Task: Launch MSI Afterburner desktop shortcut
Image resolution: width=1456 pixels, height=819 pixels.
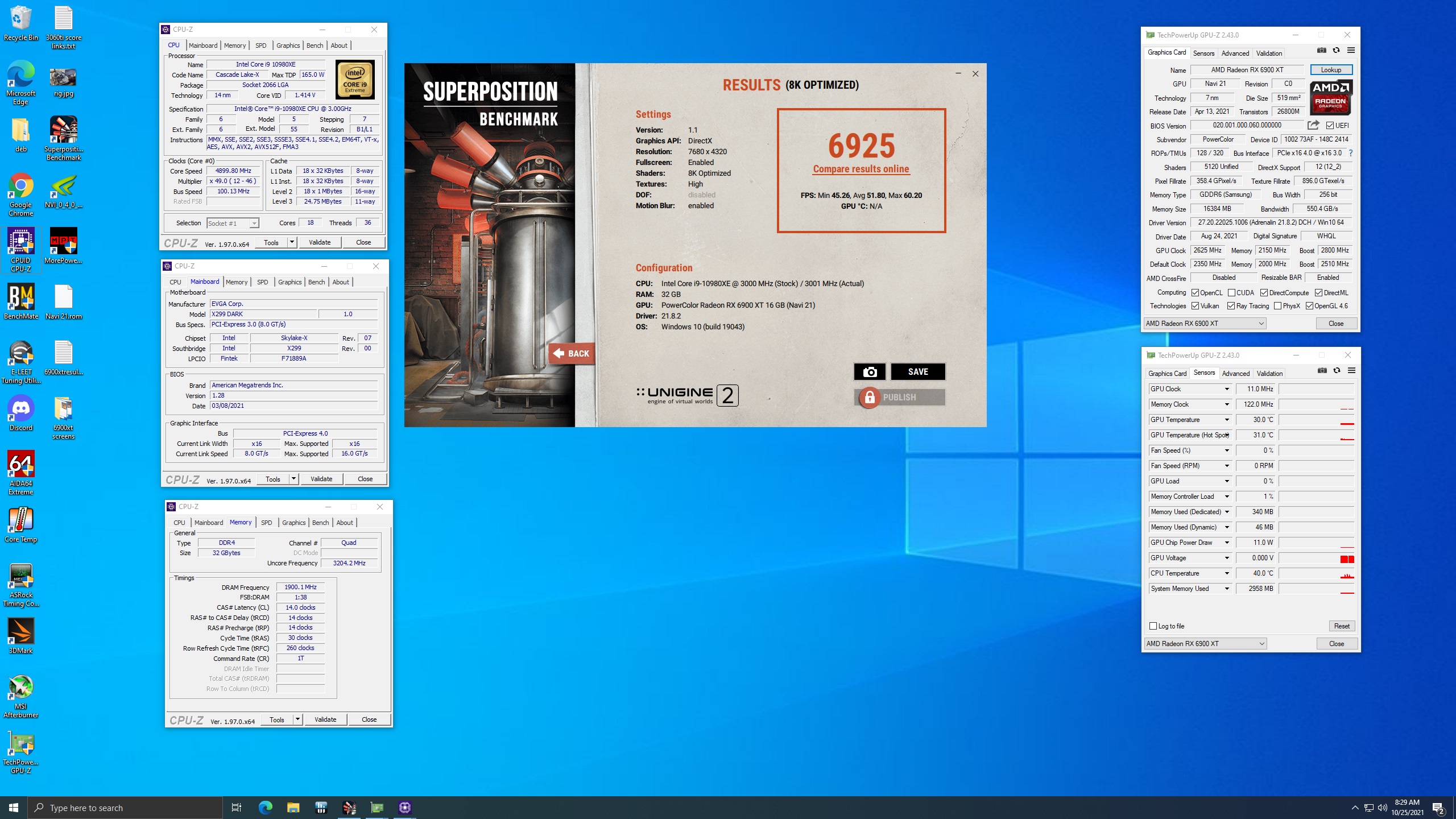Action: click(x=21, y=696)
